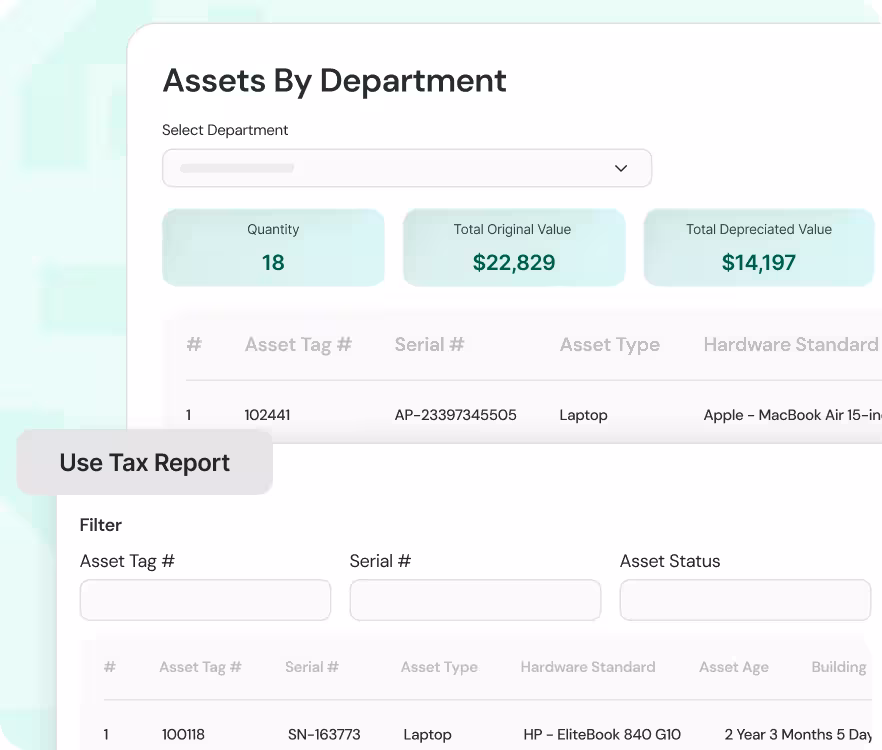Click the Building column header
Screen dimensions: 882x750
[x=838, y=667]
